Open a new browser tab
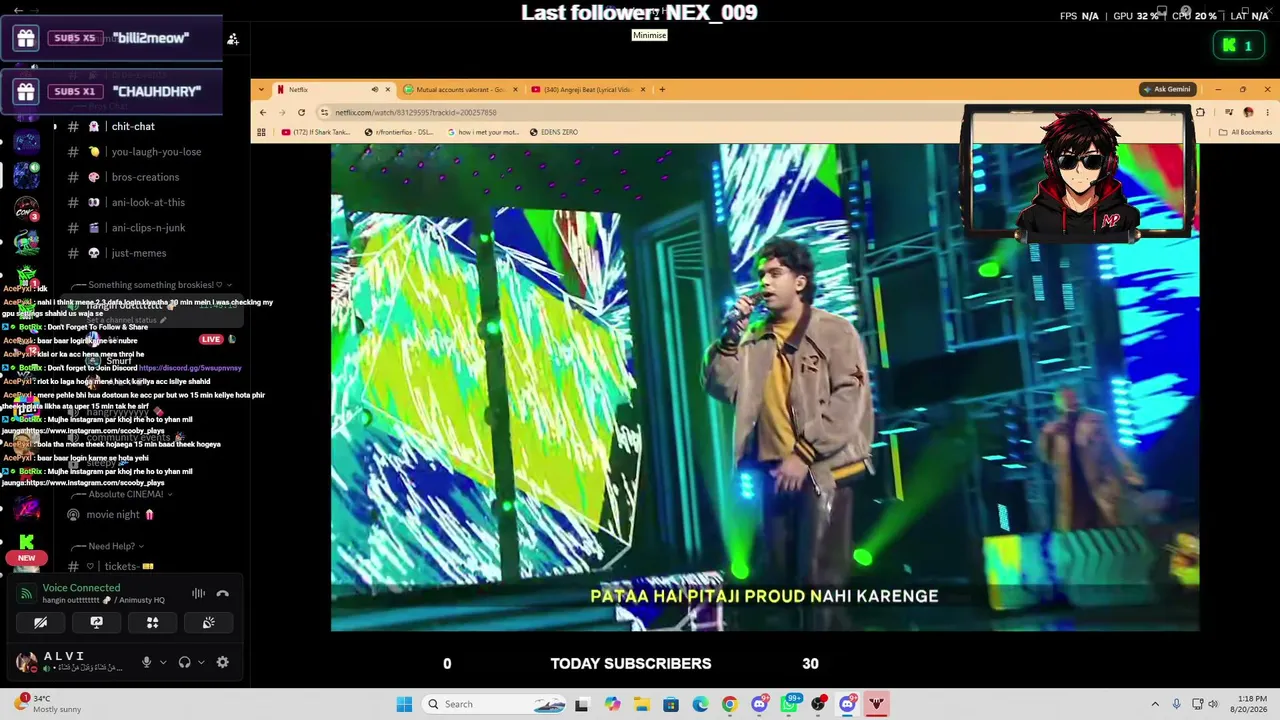Image resolution: width=1280 pixels, height=720 pixels. (662, 90)
